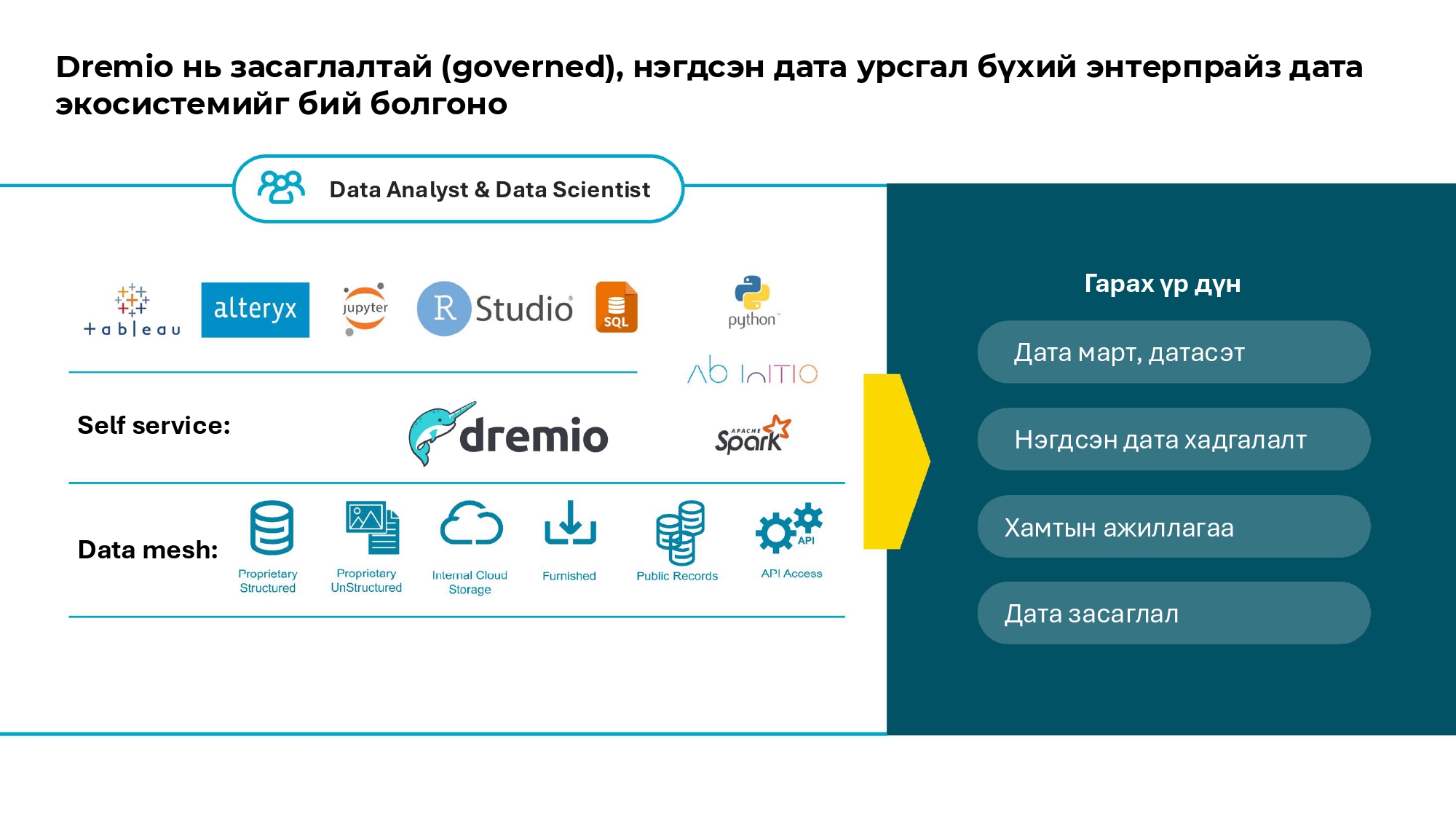Click the Alteryx logo

click(256, 309)
